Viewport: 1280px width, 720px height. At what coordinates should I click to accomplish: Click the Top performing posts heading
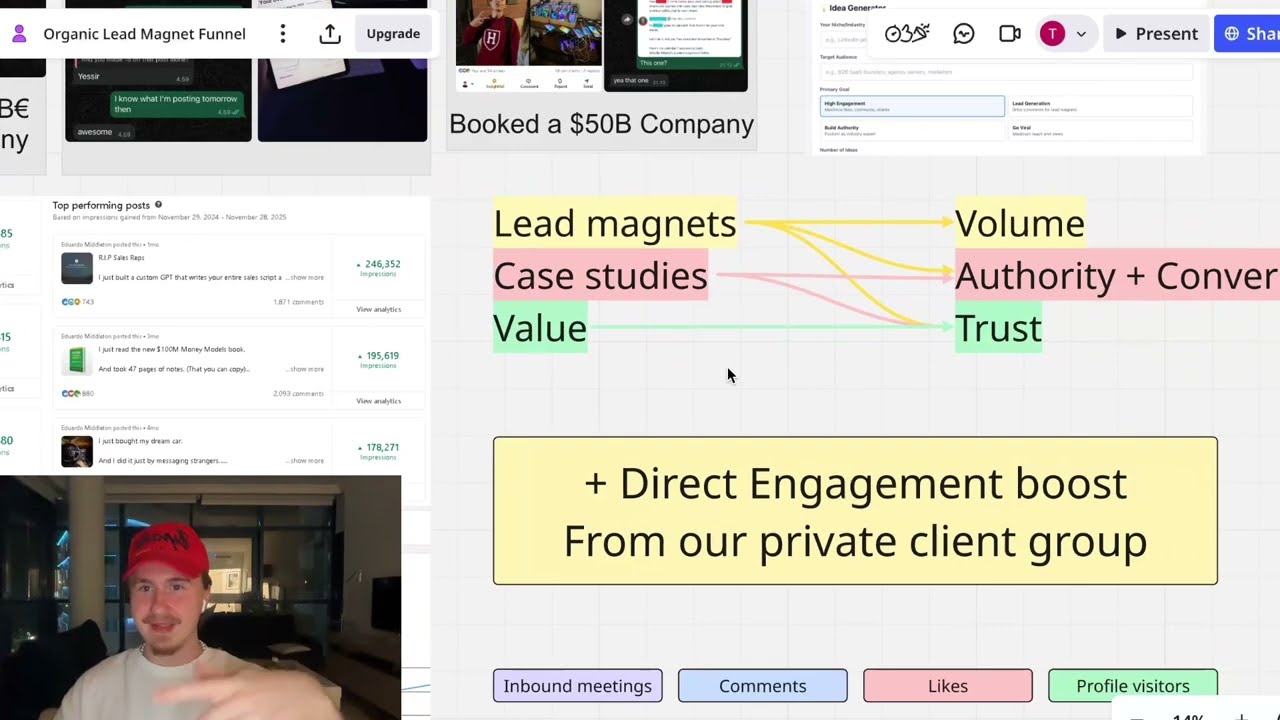[101, 205]
